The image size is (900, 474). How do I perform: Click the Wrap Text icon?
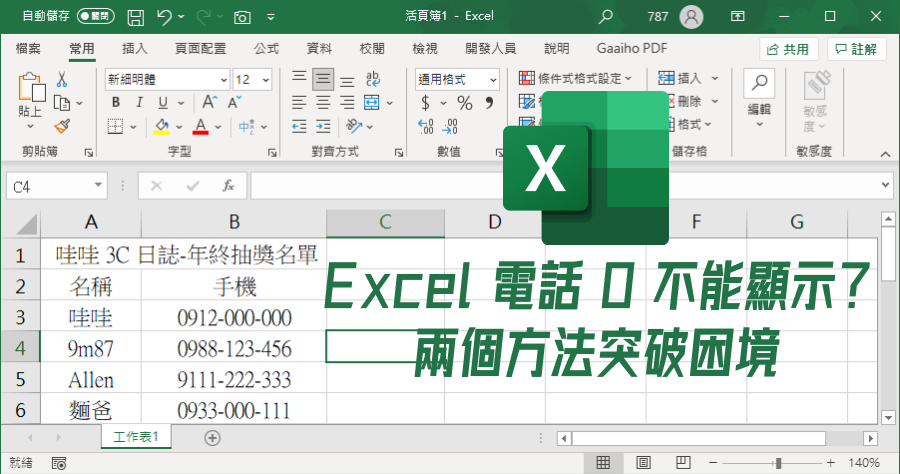(x=373, y=79)
